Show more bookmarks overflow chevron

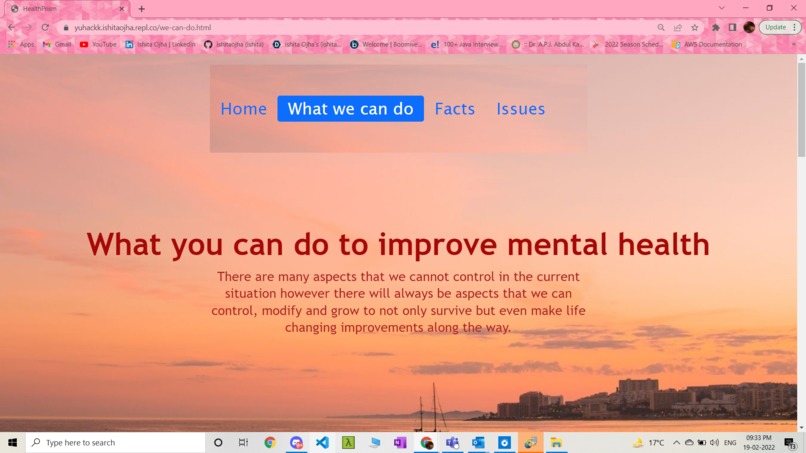pyautogui.click(x=794, y=45)
